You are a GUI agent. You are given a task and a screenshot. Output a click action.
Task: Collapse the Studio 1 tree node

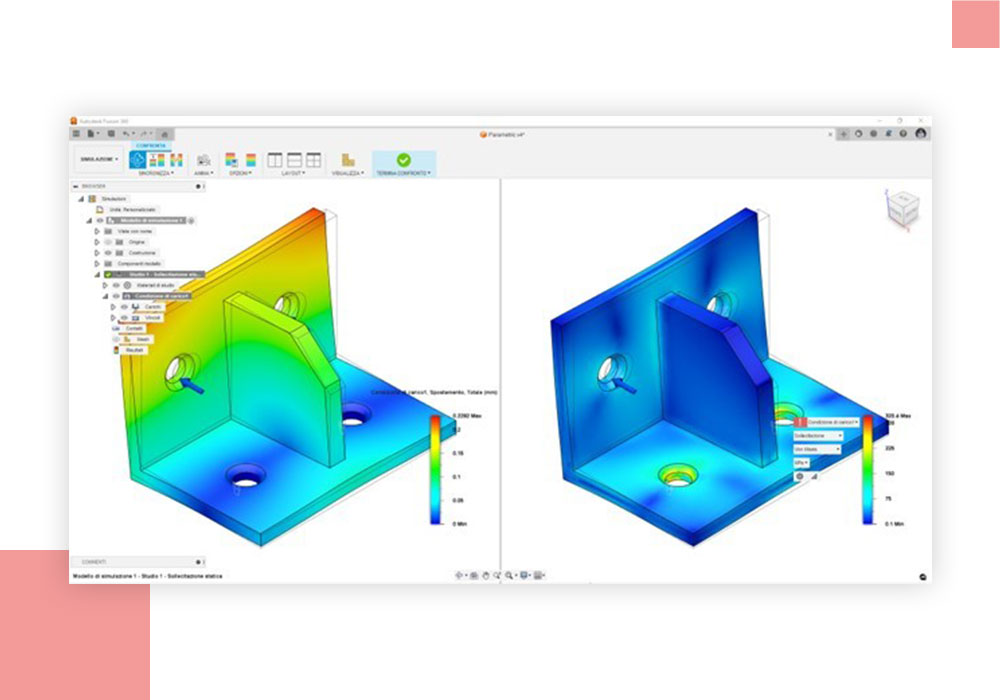pyautogui.click(x=97, y=275)
